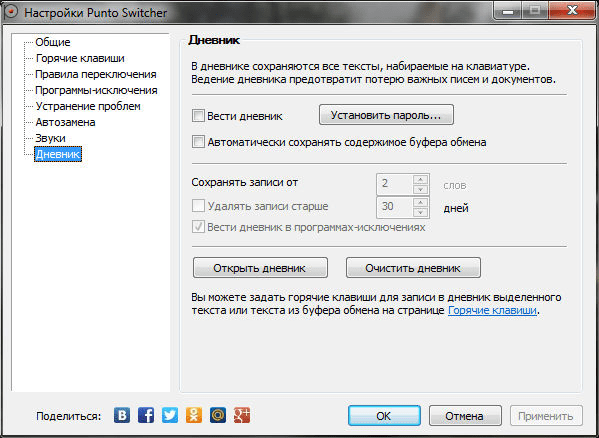Click the Punto Switcher title bar icon

(11, 12)
